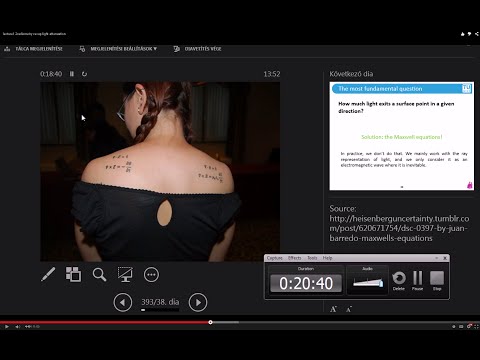Enter YouTube fullscreen mode
The height and width of the screenshot is (360, 480).
pyautogui.click(x=477, y=327)
